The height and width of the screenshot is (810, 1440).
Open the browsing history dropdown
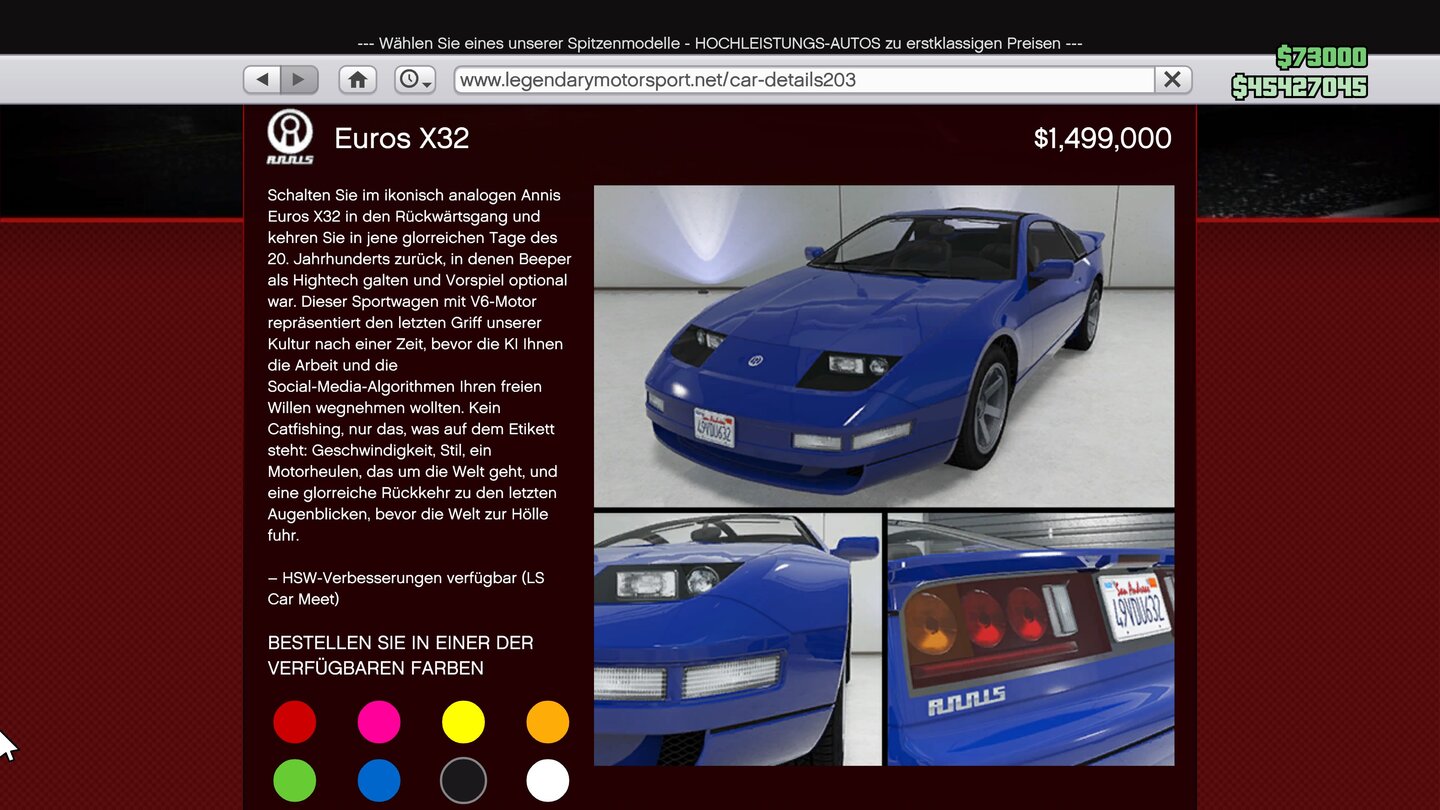tap(414, 79)
